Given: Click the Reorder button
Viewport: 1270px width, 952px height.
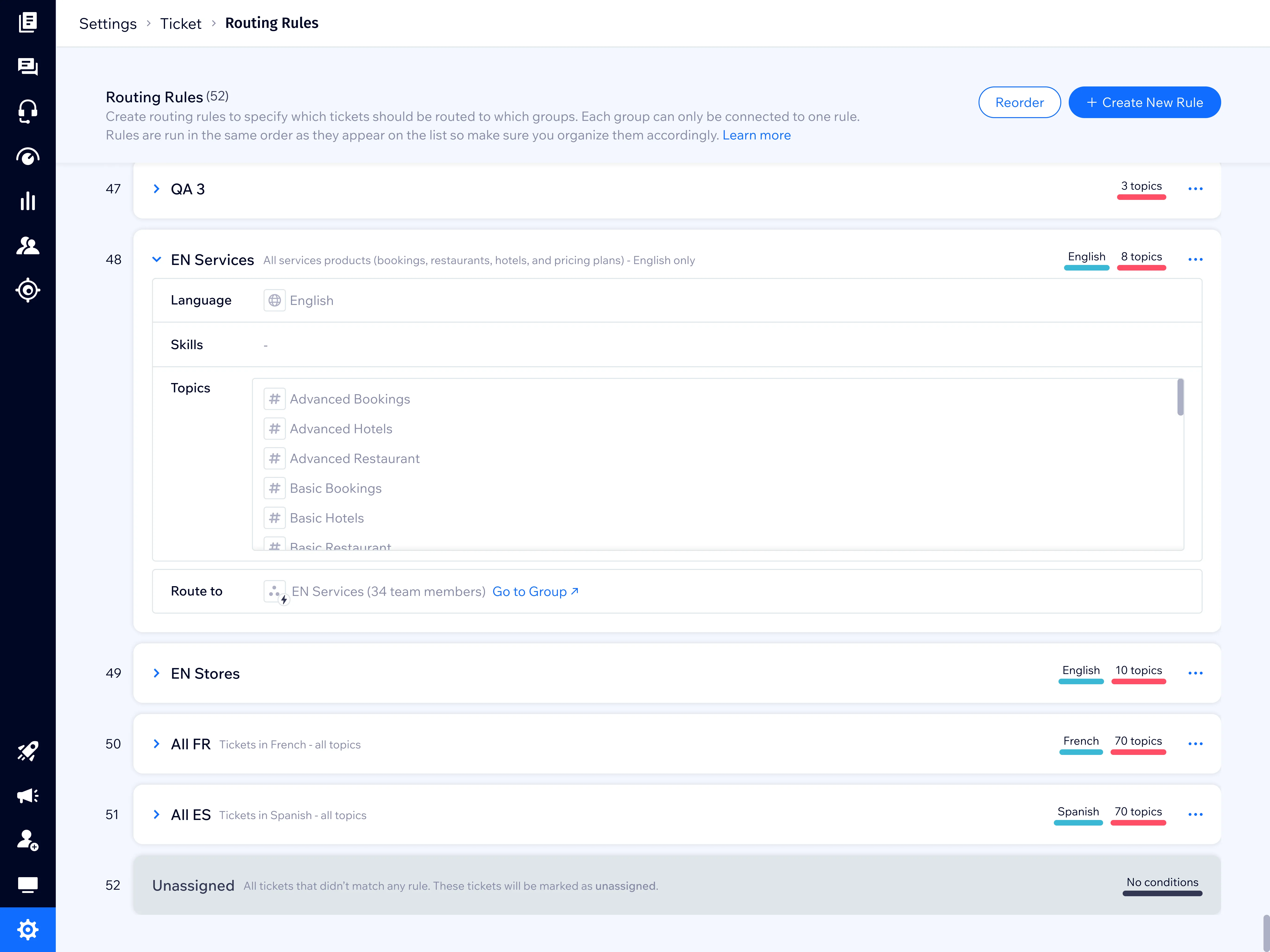Looking at the screenshot, I should click(1019, 102).
